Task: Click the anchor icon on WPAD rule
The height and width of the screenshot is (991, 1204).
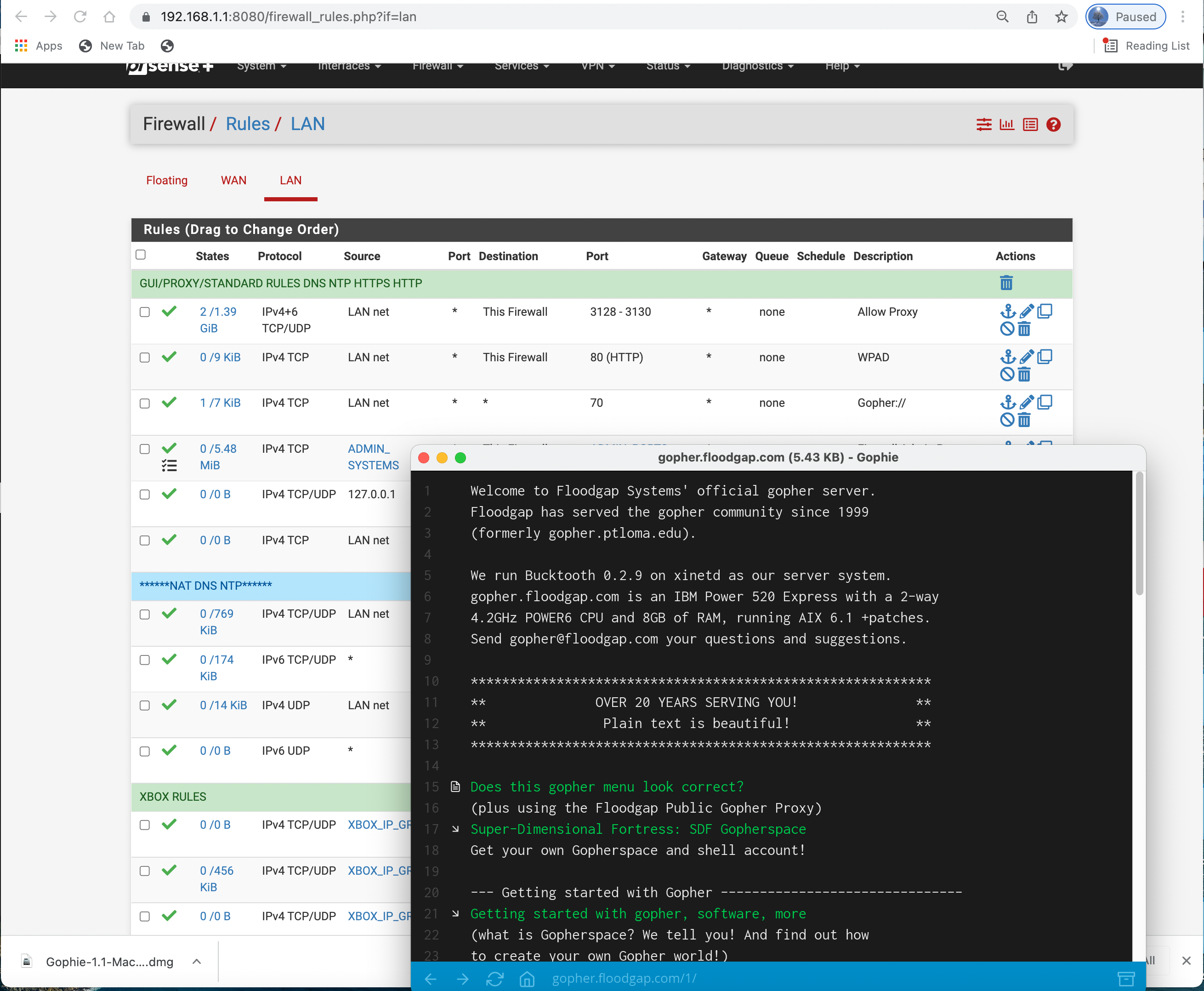Action: (1008, 357)
